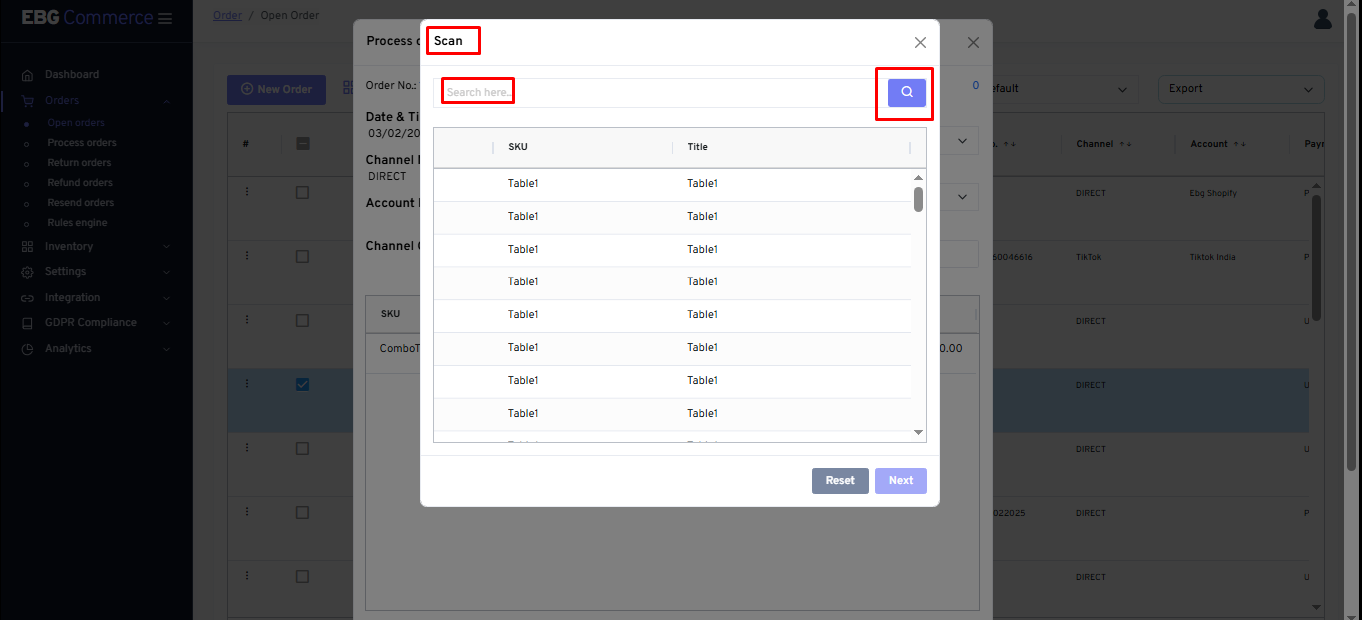Image resolution: width=1362 pixels, height=620 pixels.
Task: Click the magnifier search button in Scan dialog
Action: click(x=904, y=91)
